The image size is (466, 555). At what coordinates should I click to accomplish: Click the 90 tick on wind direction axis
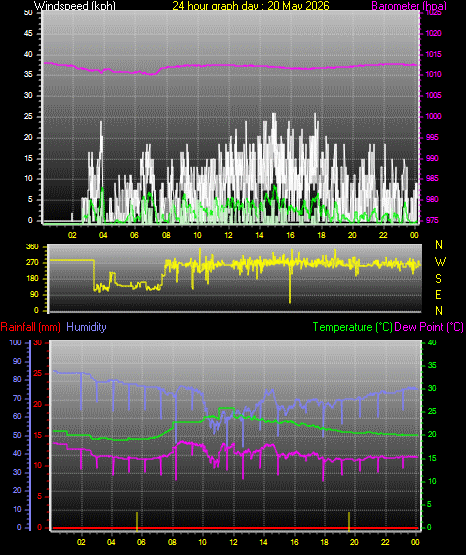[34, 294]
